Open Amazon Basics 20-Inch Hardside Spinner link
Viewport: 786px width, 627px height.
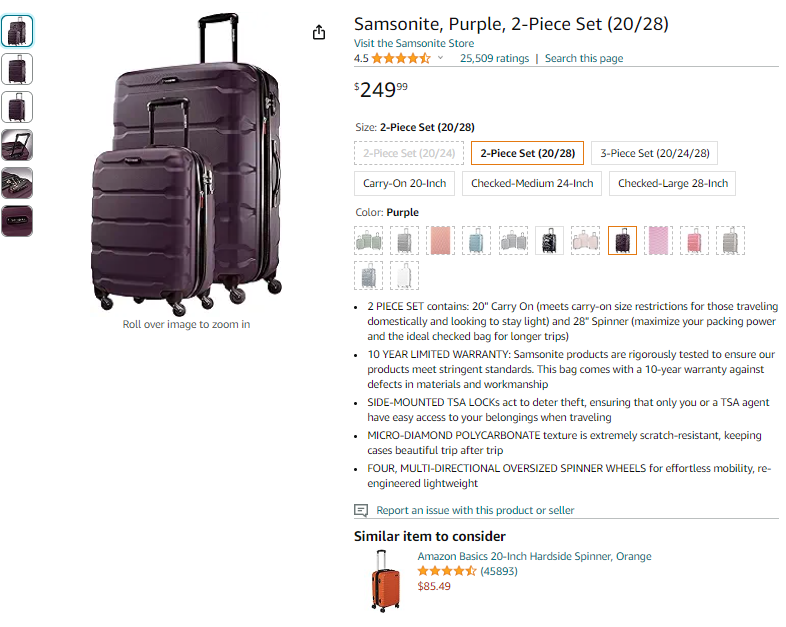[x=534, y=556]
